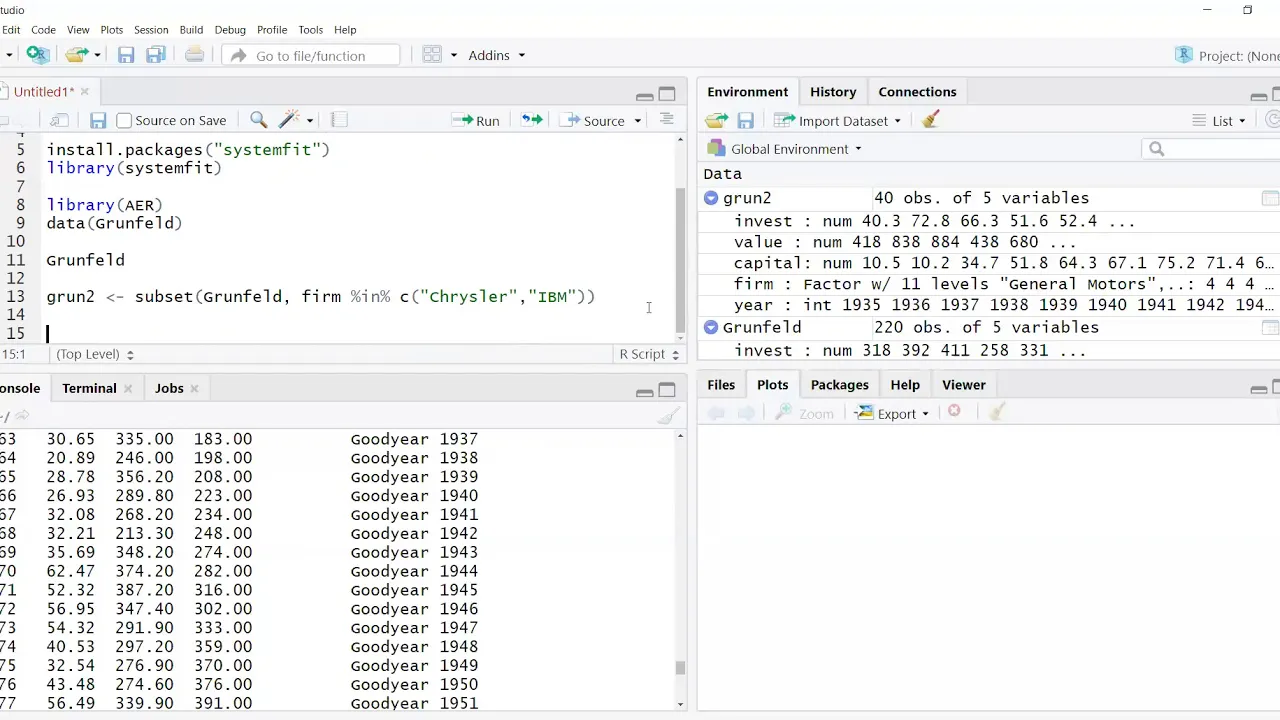Open the Profile menu
The image size is (1280, 720).
point(272,29)
